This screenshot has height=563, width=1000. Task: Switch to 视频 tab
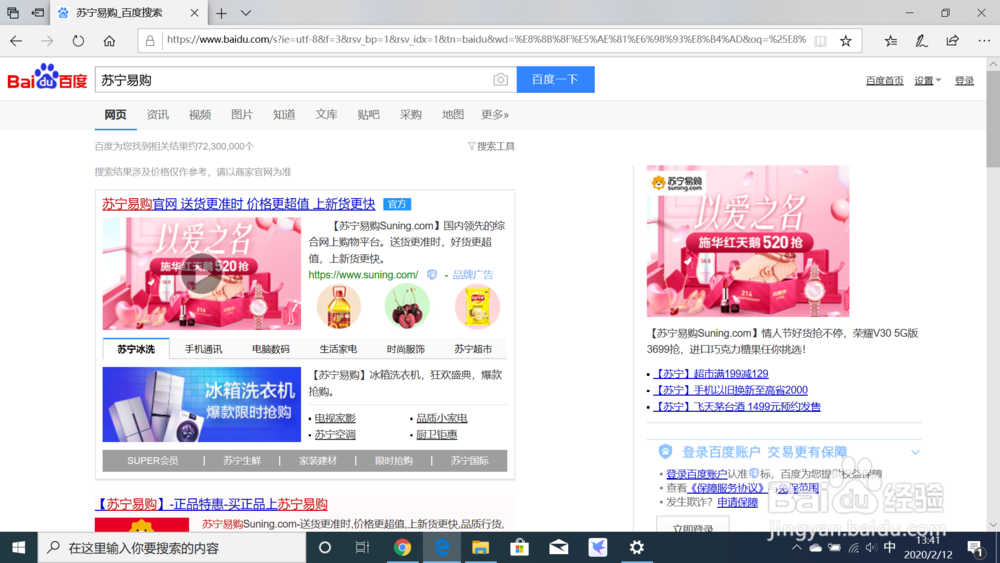tap(200, 115)
